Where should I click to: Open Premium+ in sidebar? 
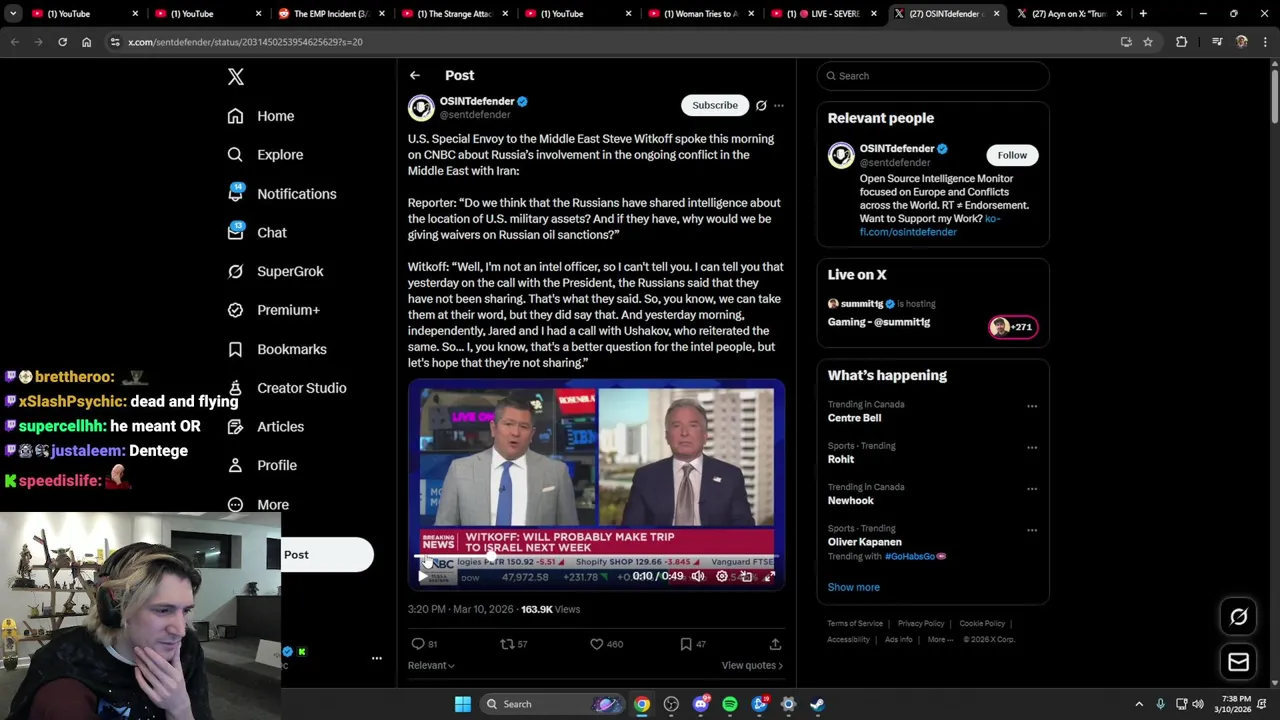[273, 310]
